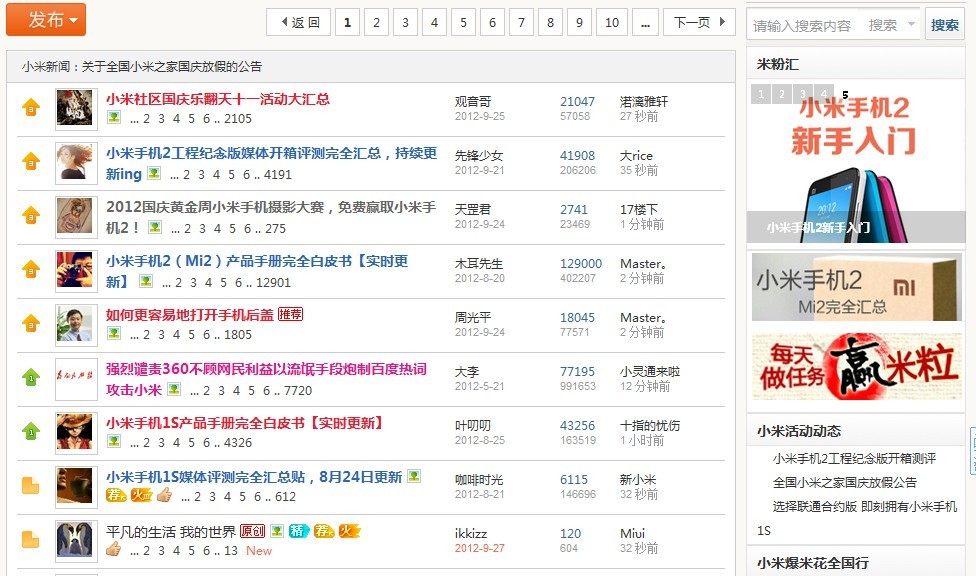Click the 推荐 badge next to 如何更容易地打开手机后盖

290,314
